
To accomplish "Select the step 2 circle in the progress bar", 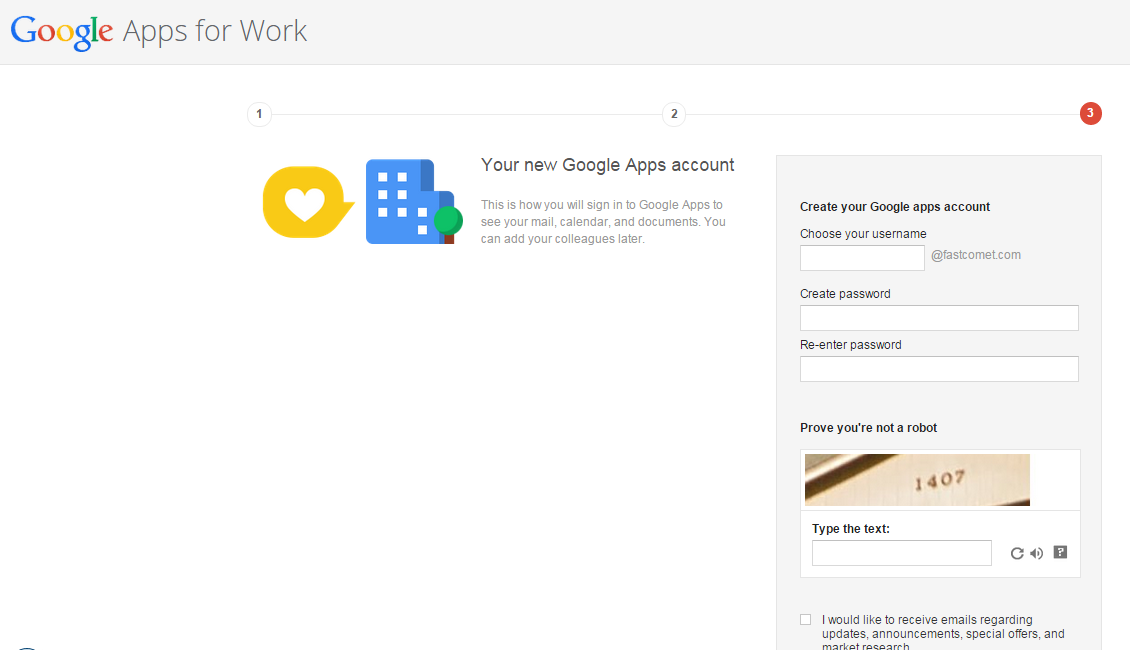I will tap(673, 113).
